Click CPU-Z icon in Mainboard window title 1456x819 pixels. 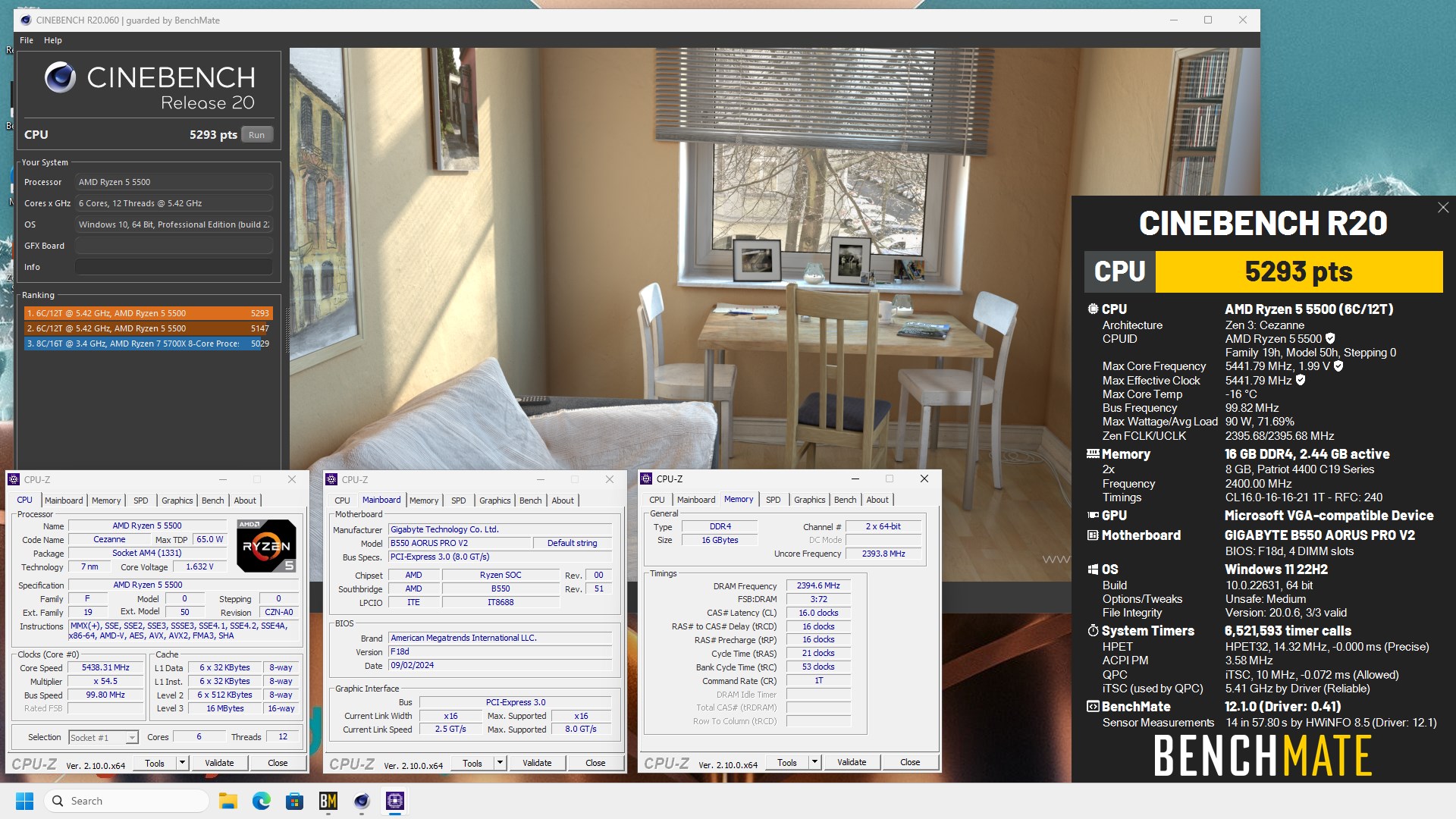click(x=331, y=479)
